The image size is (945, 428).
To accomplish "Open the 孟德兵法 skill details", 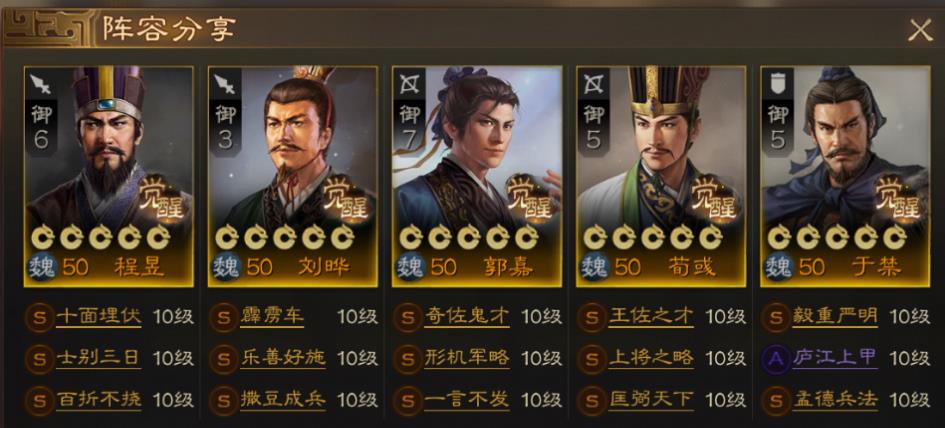I will [x=835, y=400].
